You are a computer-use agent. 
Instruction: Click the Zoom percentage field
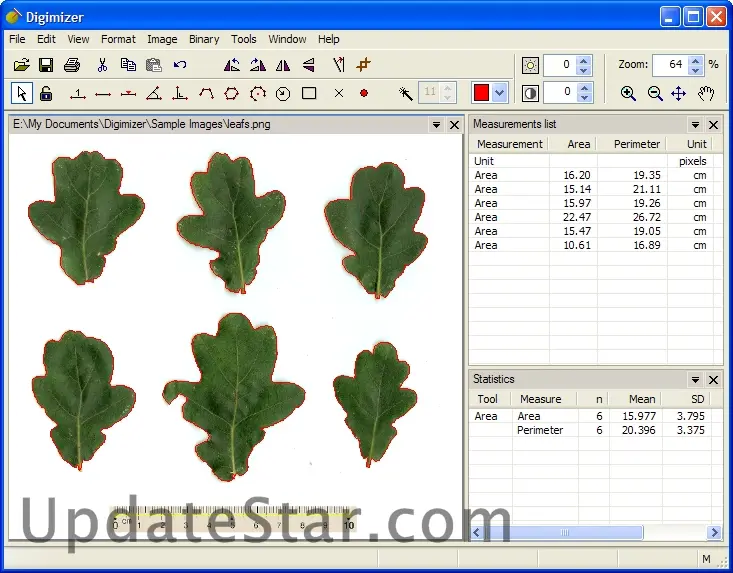pyautogui.click(x=670, y=64)
